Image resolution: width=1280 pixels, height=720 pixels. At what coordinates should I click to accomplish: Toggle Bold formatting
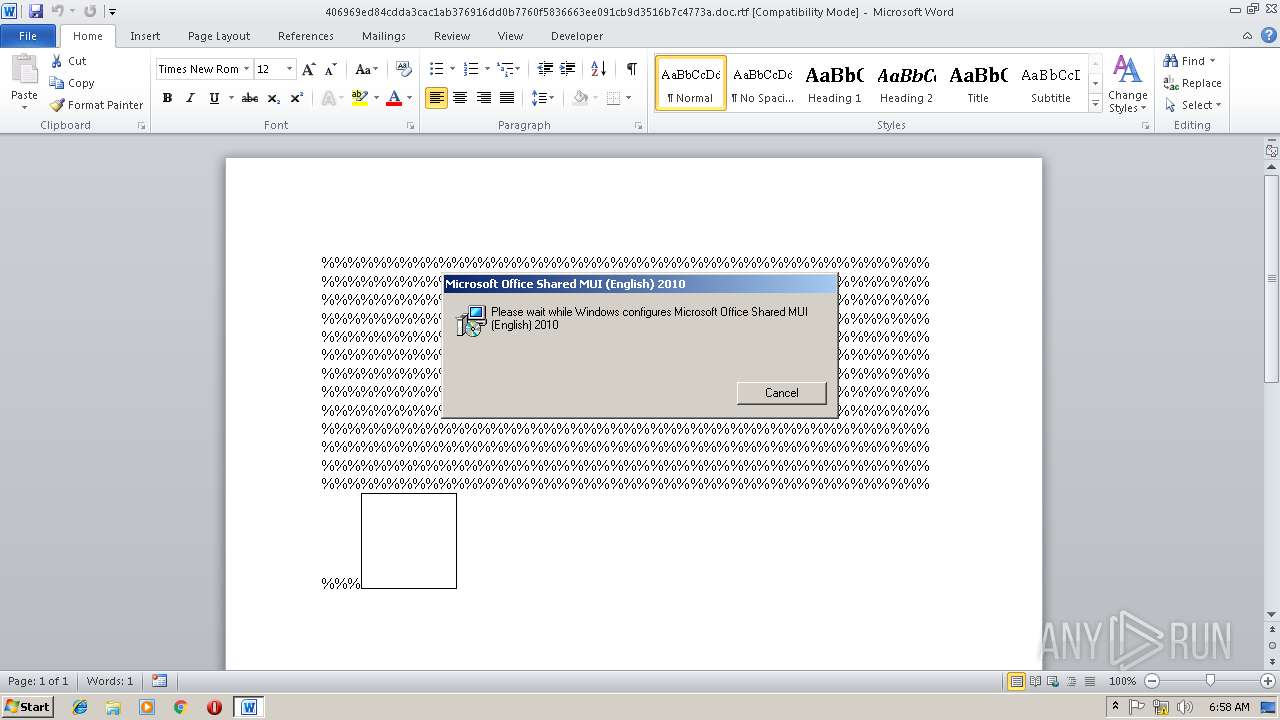pos(167,98)
